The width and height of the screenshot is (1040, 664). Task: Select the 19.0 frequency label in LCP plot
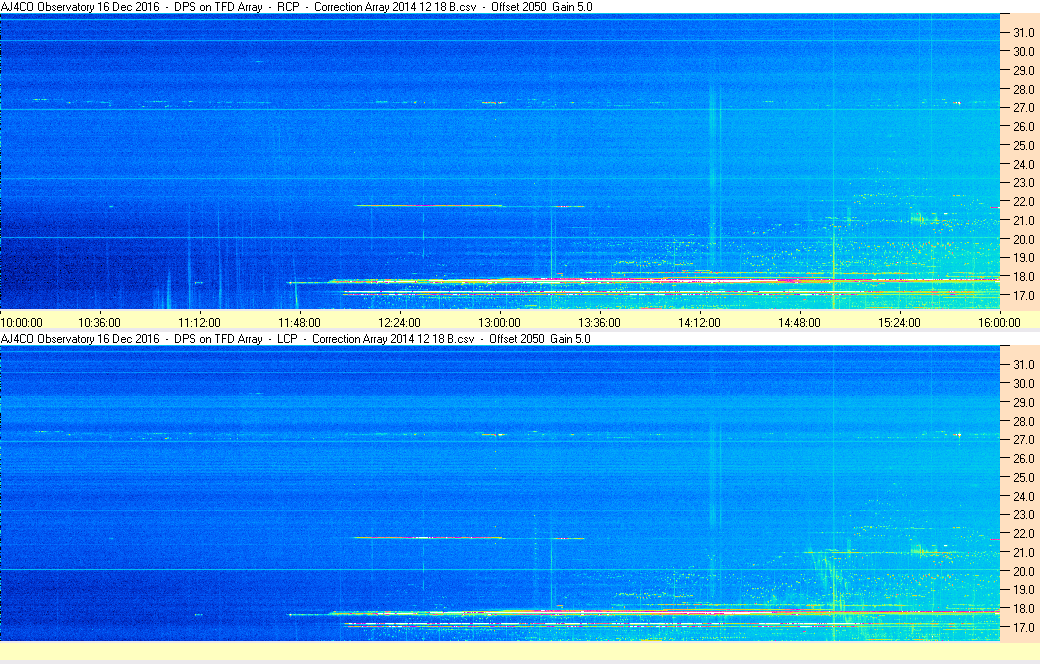tap(1023, 590)
